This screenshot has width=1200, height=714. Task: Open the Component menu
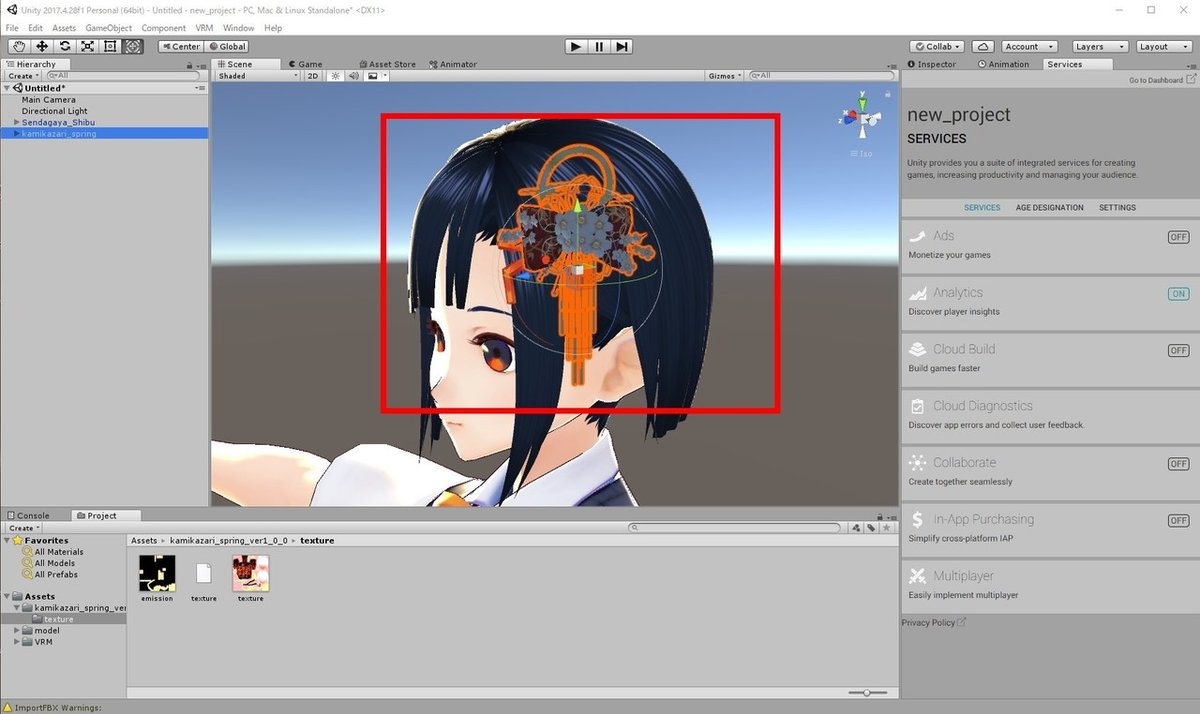click(x=163, y=28)
